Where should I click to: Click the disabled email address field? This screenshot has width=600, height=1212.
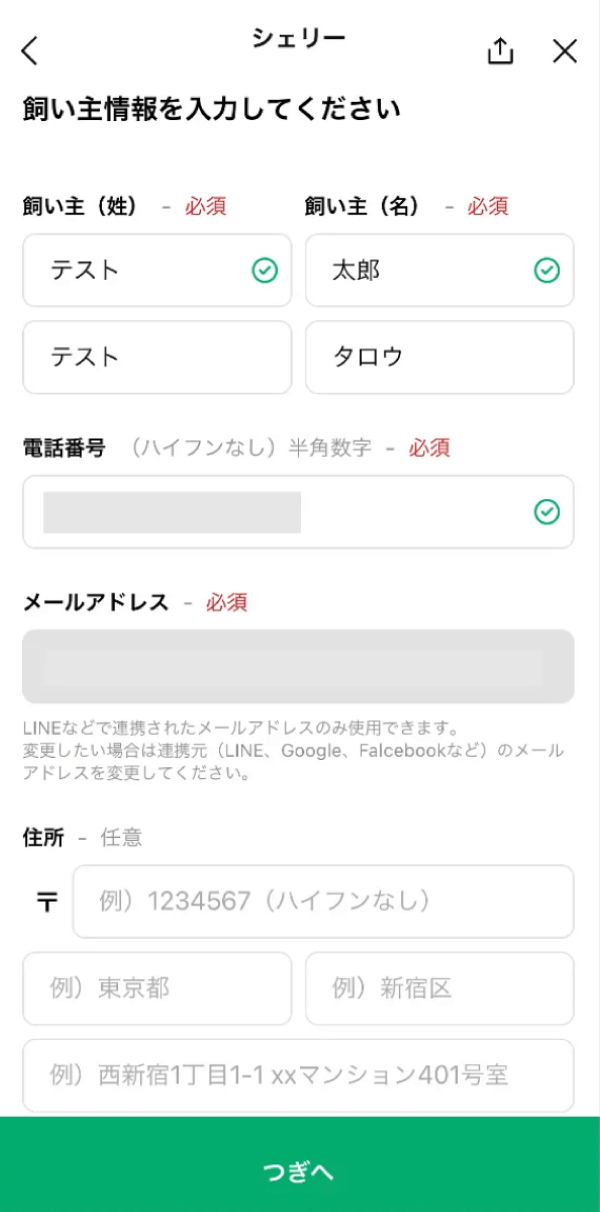click(298, 666)
